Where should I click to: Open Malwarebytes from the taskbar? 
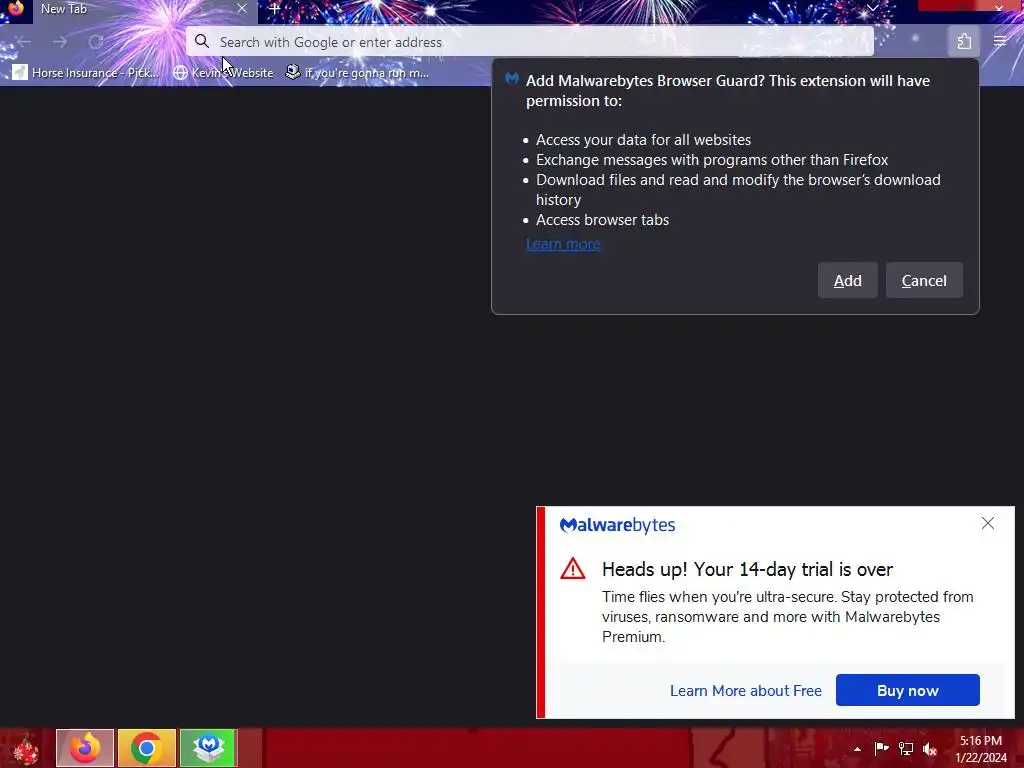tap(208, 748)
